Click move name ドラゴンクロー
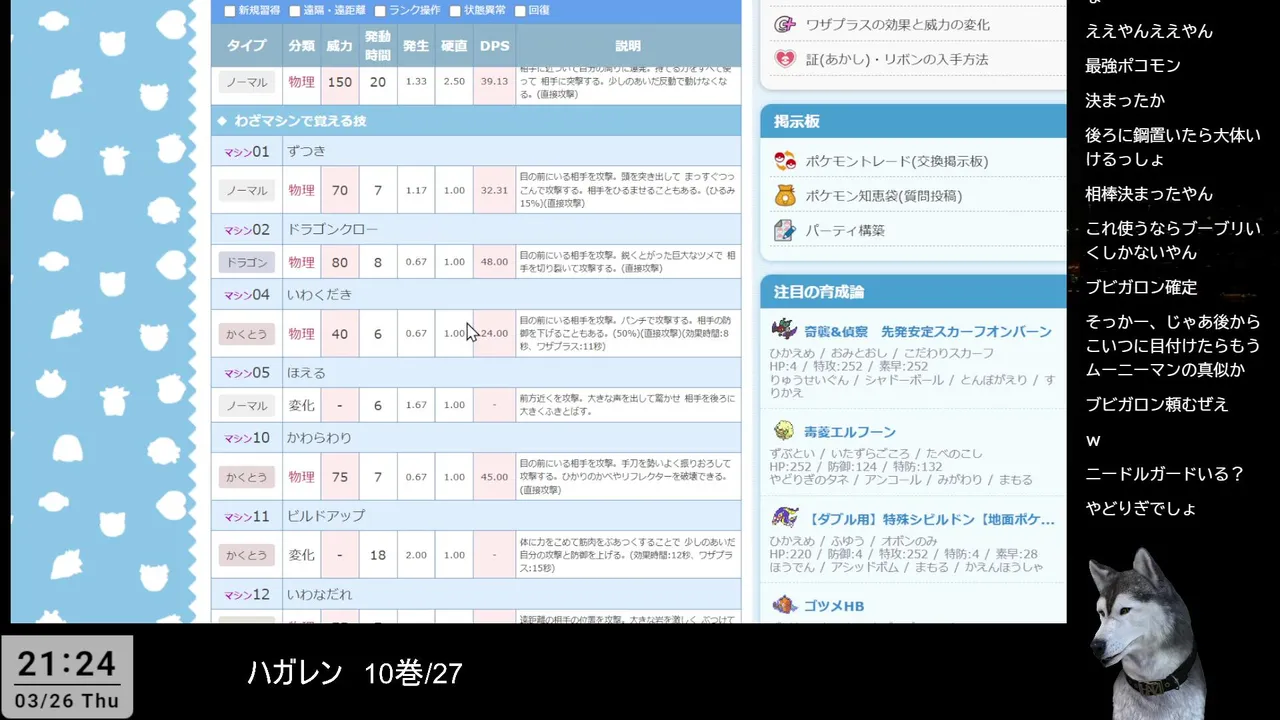Screen dimensions: 1280x720 click(332, 229)
